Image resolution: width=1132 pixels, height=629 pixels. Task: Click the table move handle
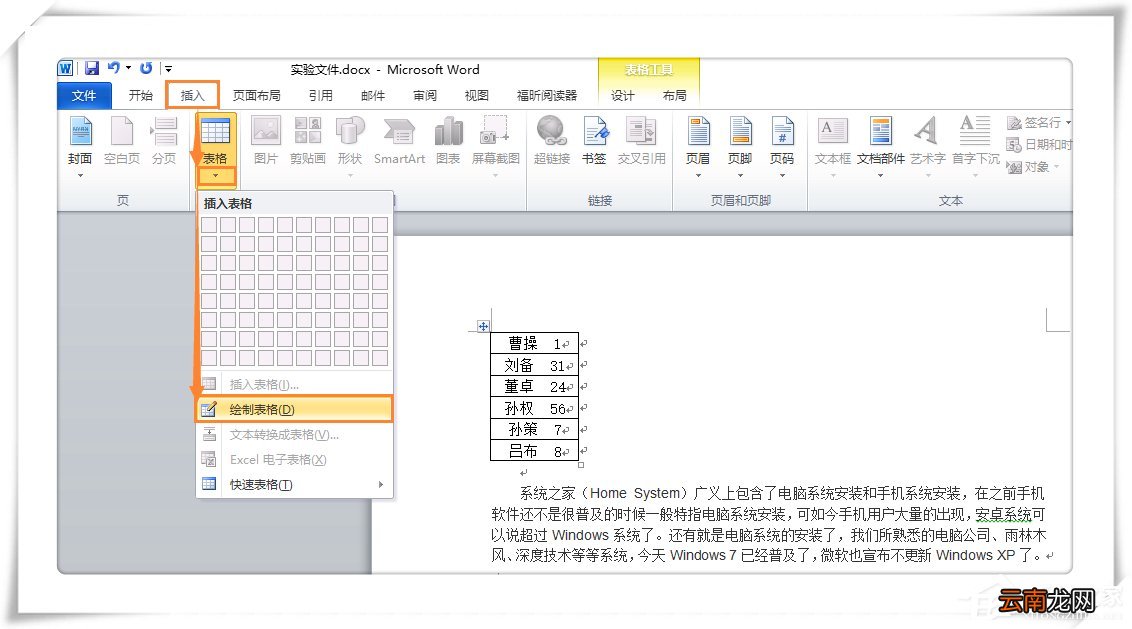pos(483,326)
